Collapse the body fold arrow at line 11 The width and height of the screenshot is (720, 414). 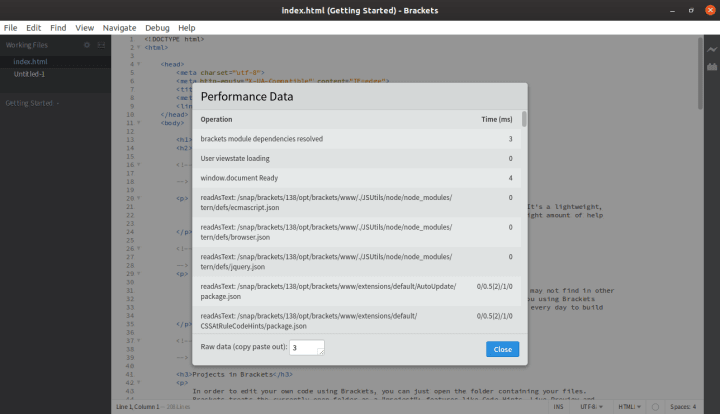click(139, 123)
